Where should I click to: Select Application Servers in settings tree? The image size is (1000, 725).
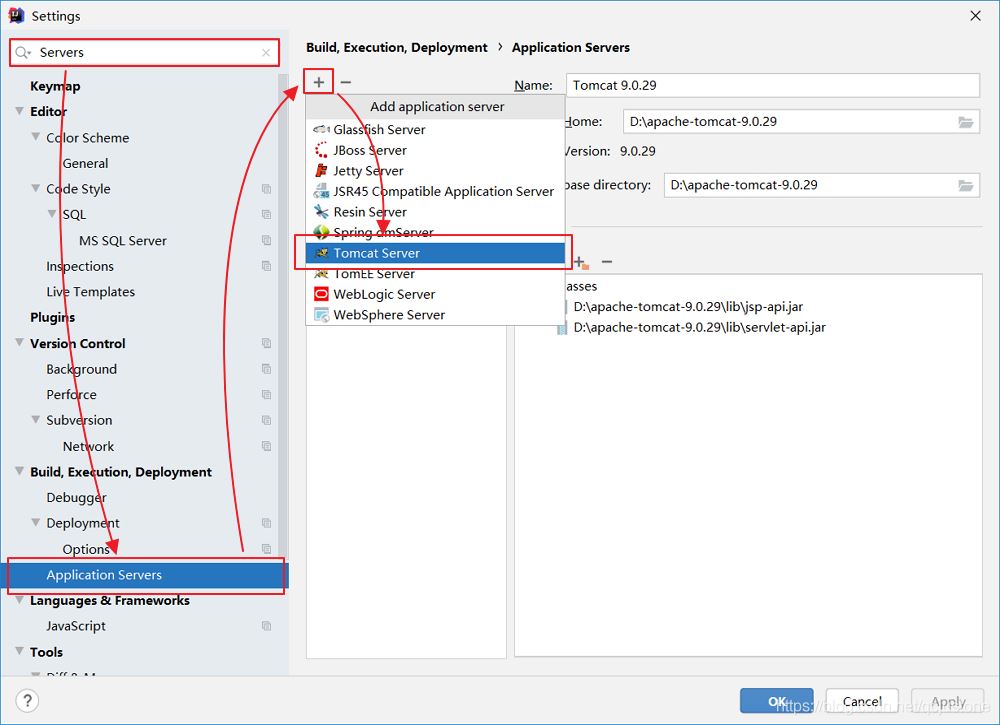pyautogui.click(x=104, y=575)
